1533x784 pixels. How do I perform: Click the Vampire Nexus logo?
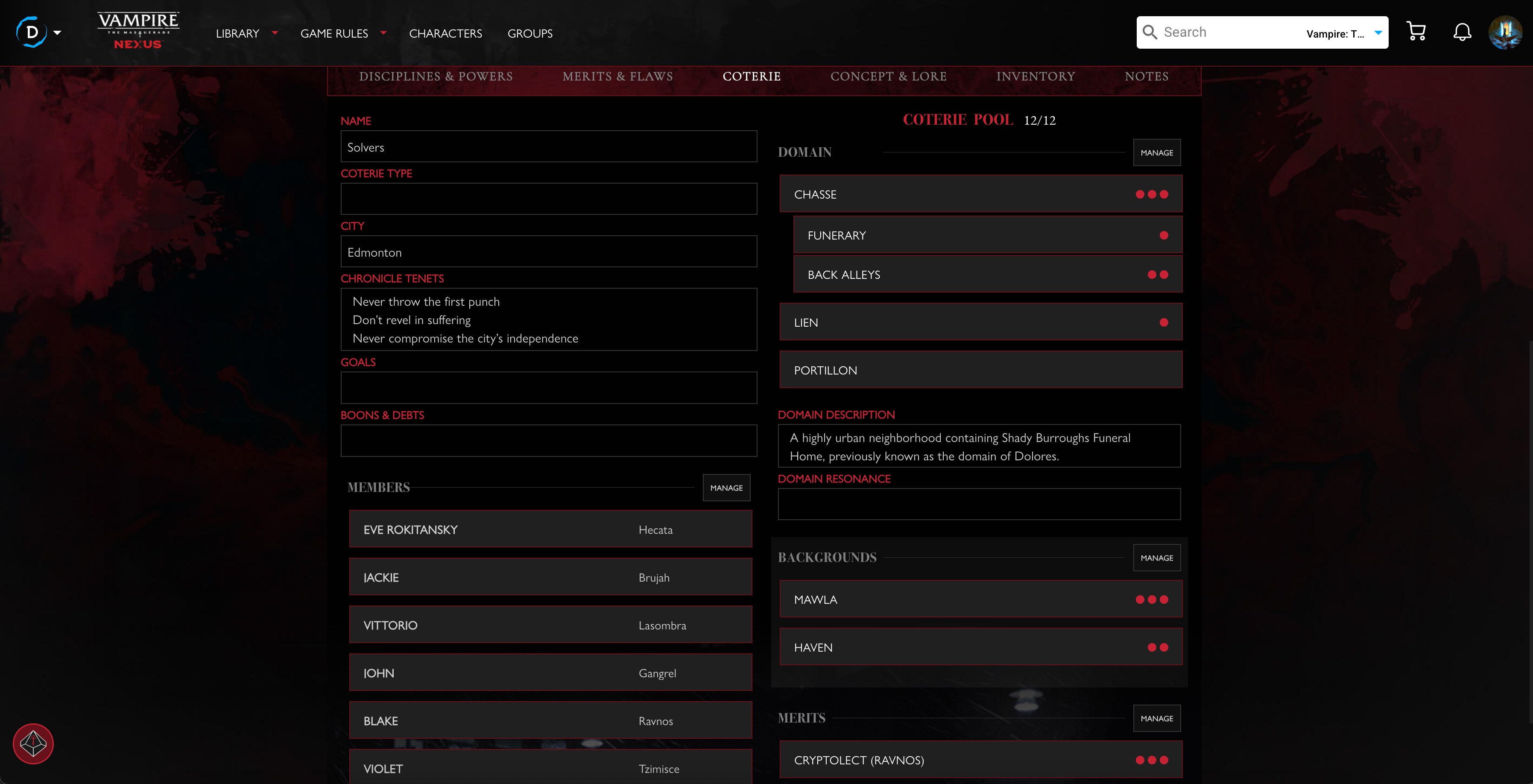coord(138,31)
